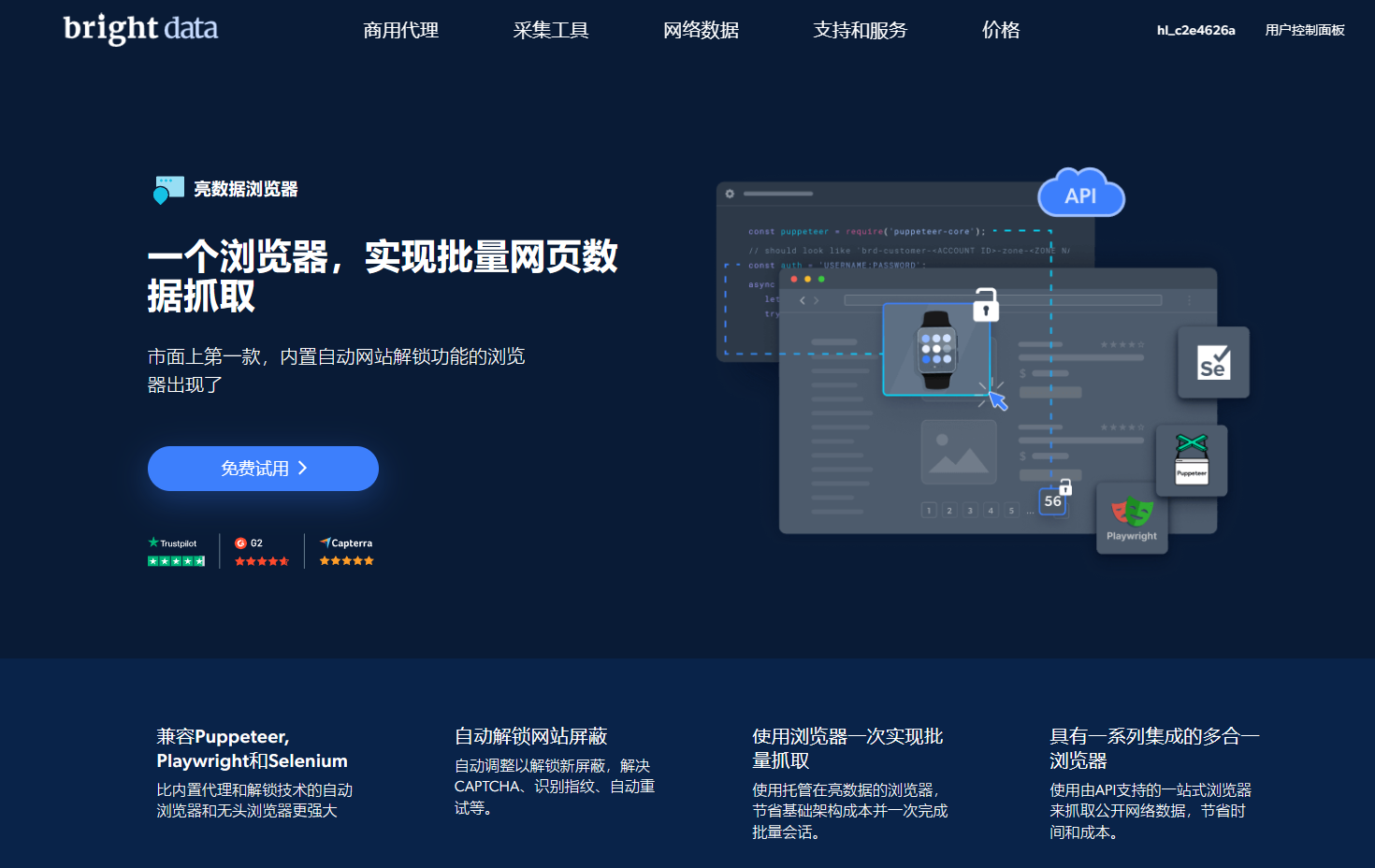Click the subtitle starting 市面上第一款
This screenshot has height=868, width=1375.
(337, 370)
